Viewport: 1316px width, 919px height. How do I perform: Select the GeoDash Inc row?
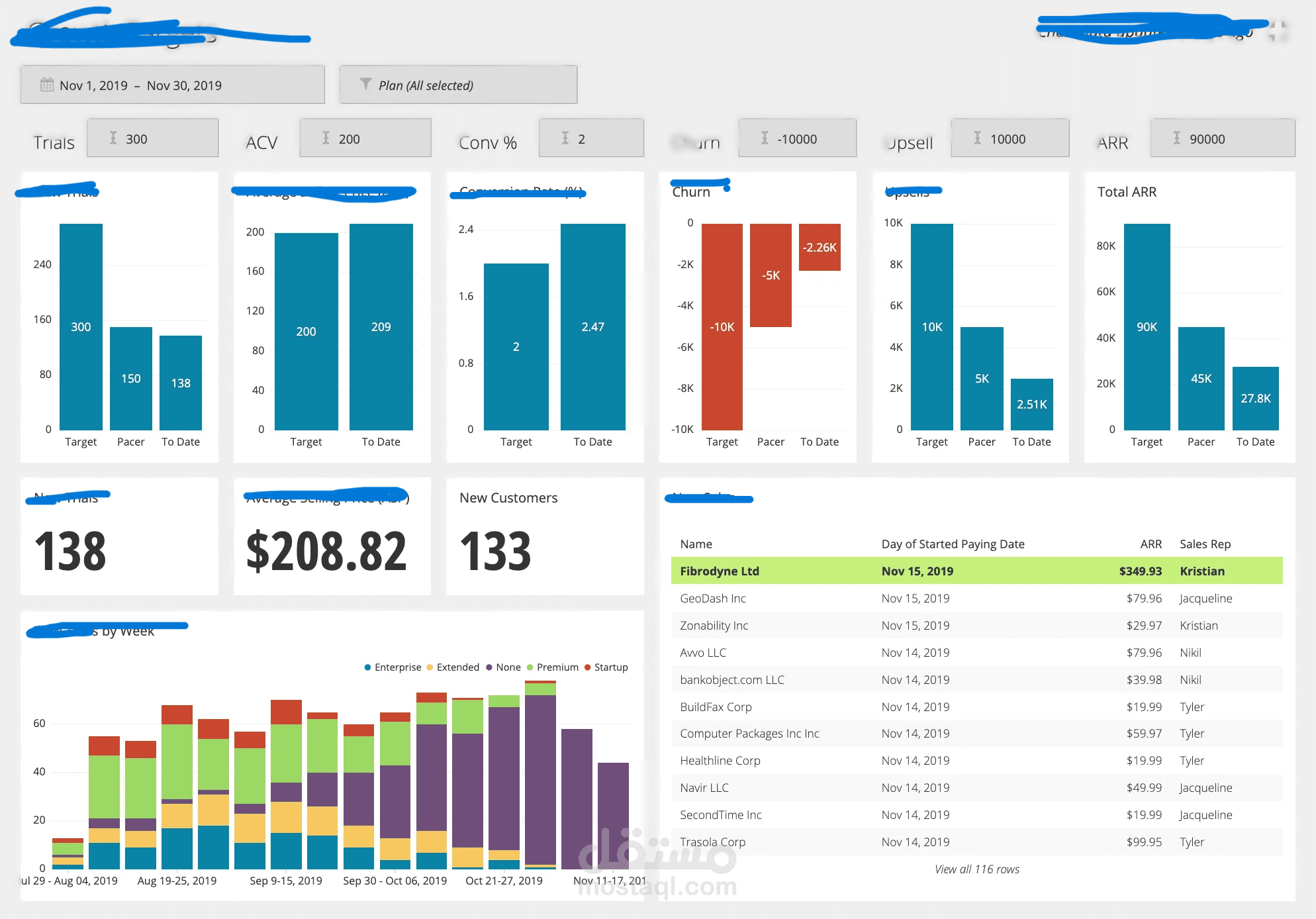[x=977, y=599]
